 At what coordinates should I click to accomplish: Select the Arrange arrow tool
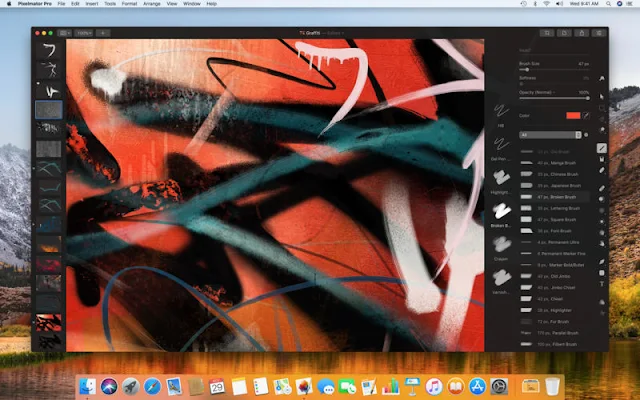pyautogui.click(x=602, y=97)
